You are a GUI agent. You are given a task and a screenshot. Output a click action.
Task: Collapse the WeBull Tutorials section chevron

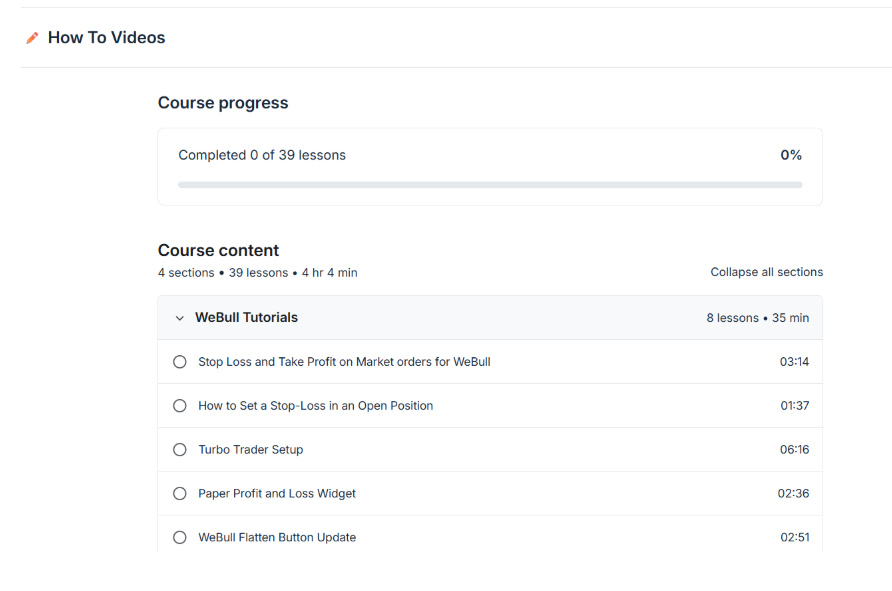[180, 318]
